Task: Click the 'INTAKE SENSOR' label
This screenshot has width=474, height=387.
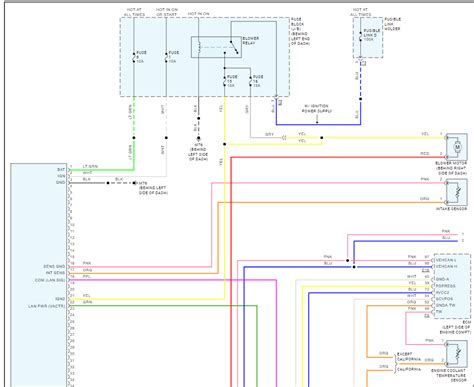Action: (x=451, y=209)
